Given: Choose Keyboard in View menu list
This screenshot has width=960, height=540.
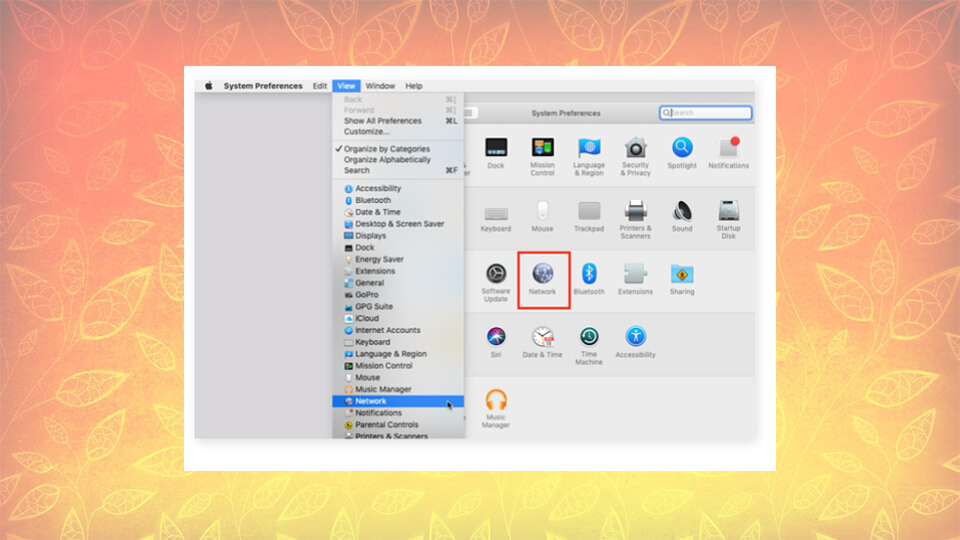Looking at the screenshot, I should click(x=398, y=342).
